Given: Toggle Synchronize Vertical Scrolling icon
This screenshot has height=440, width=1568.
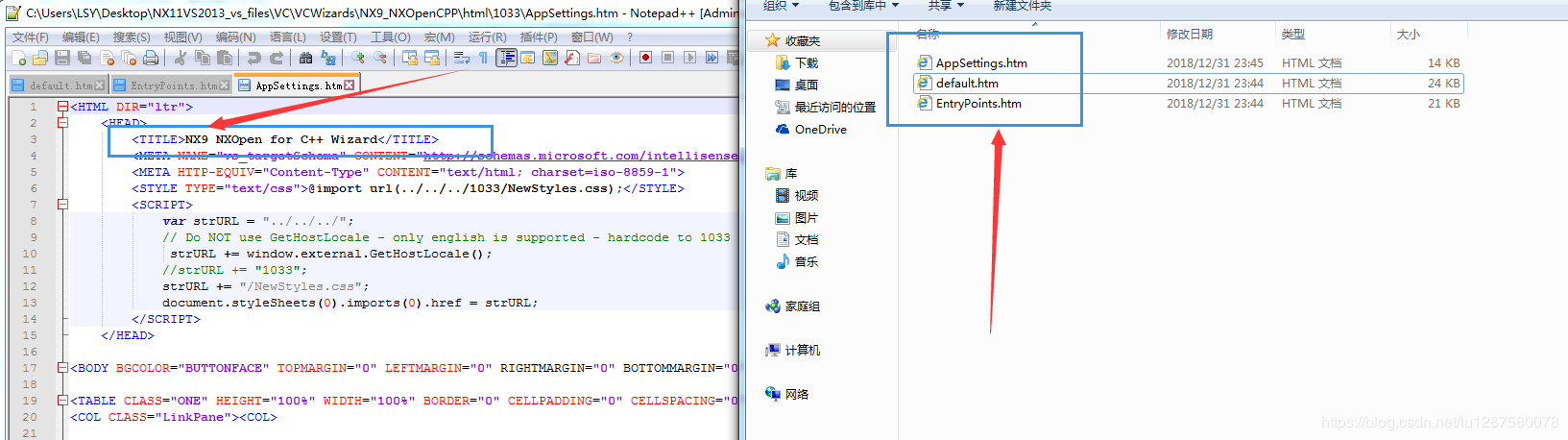Looking at the screenshot, I should (410, 58).
